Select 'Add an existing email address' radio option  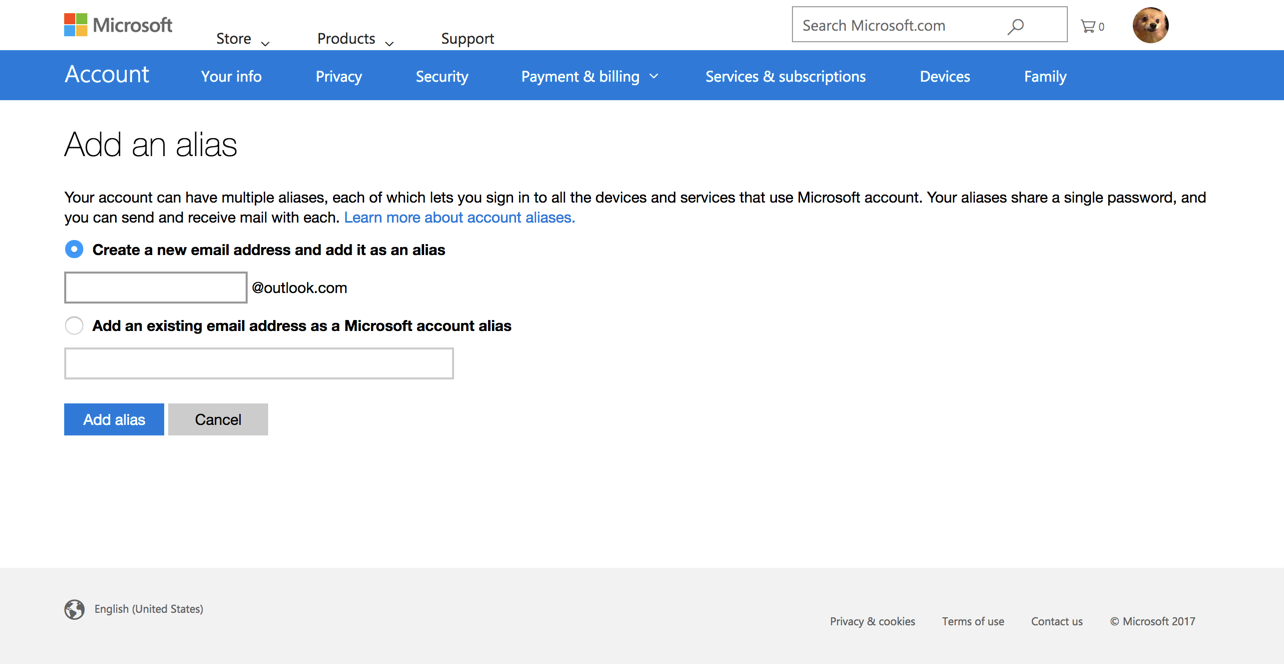click(x=74, y=325)
